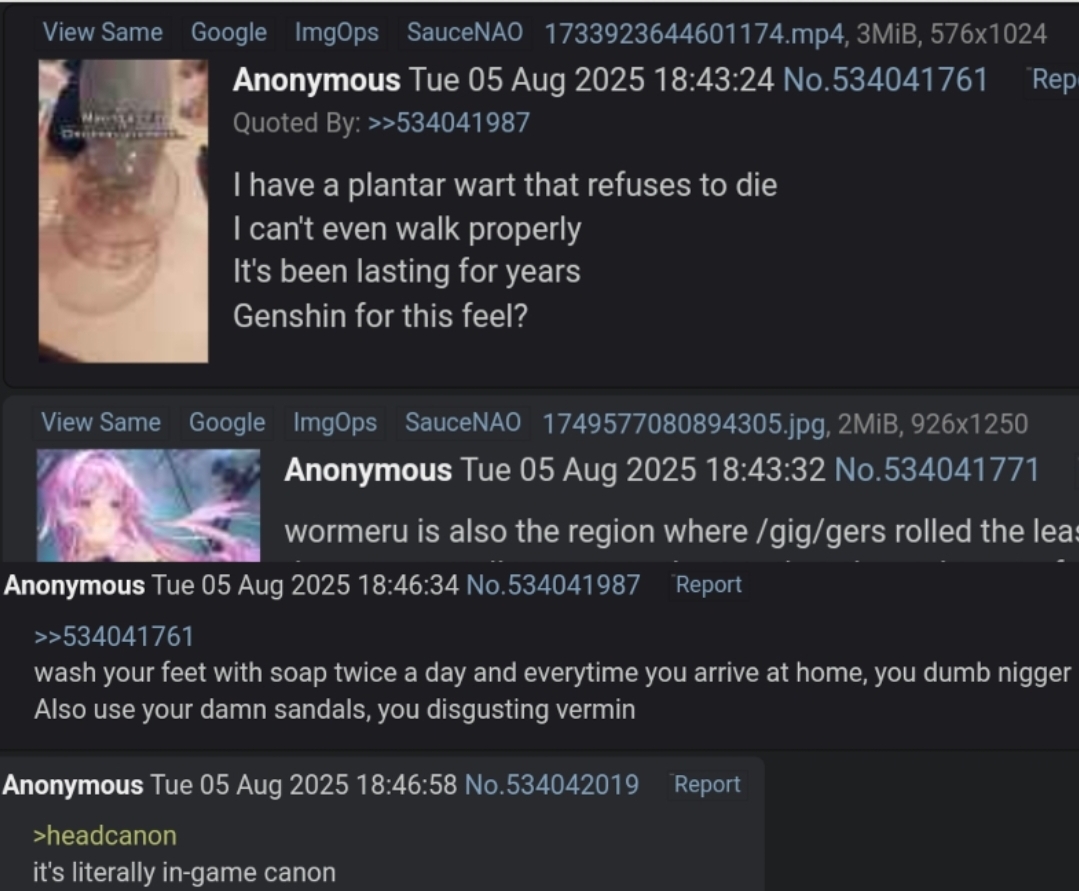Click post number No.534041761
Image resolution: width=1079 pixels, height=891 pixels.
pos(886,80)
